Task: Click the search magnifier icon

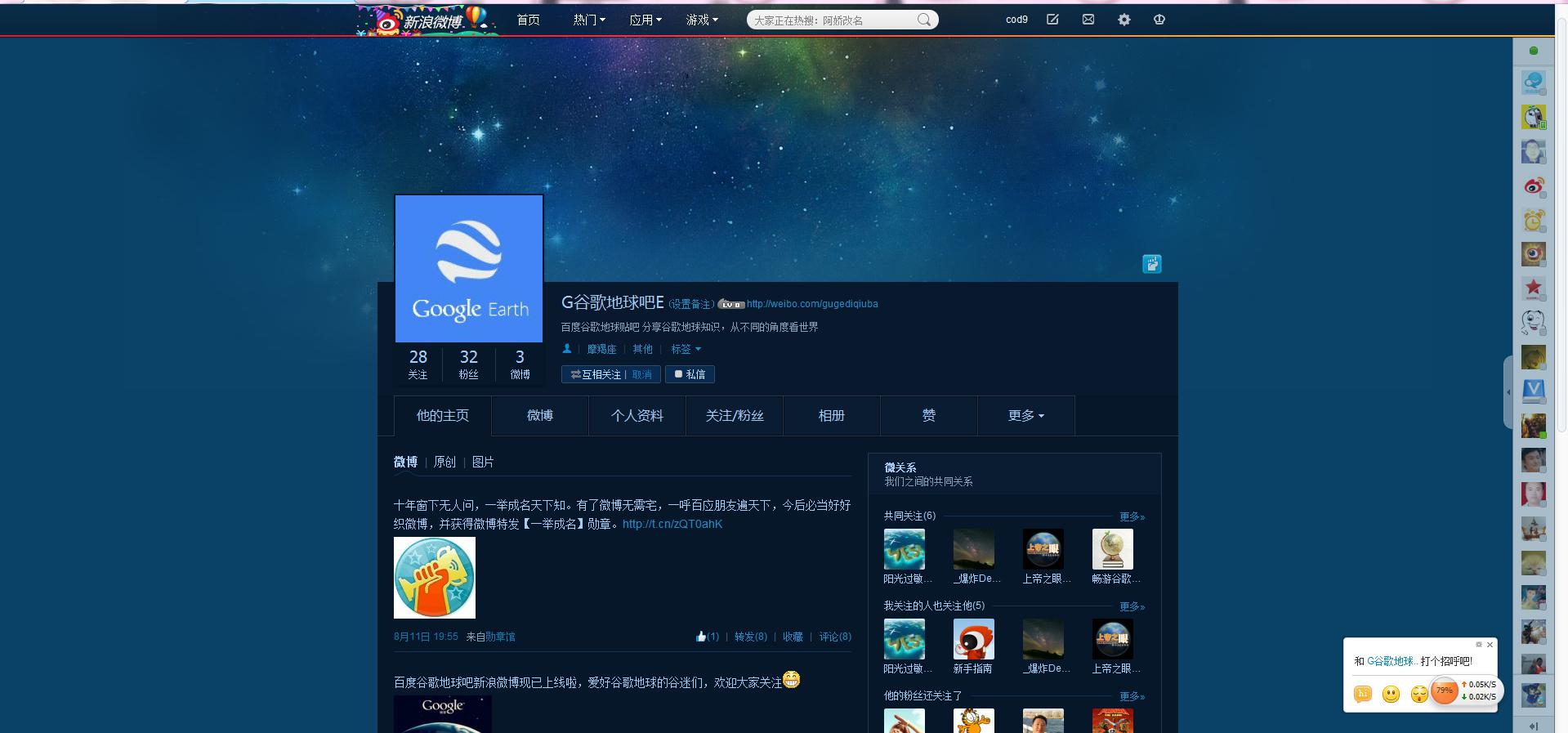Action: [924, 20]
